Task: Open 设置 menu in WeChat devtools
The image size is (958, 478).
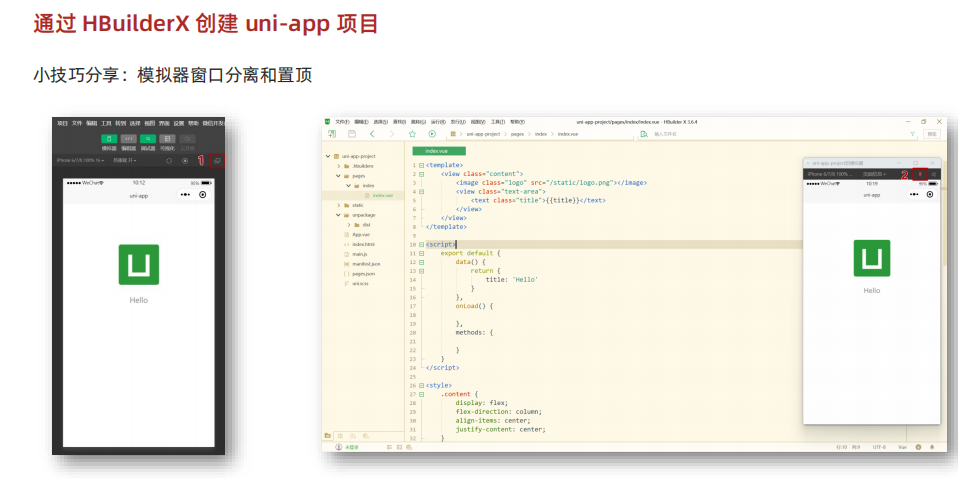Action: (178, 123)
